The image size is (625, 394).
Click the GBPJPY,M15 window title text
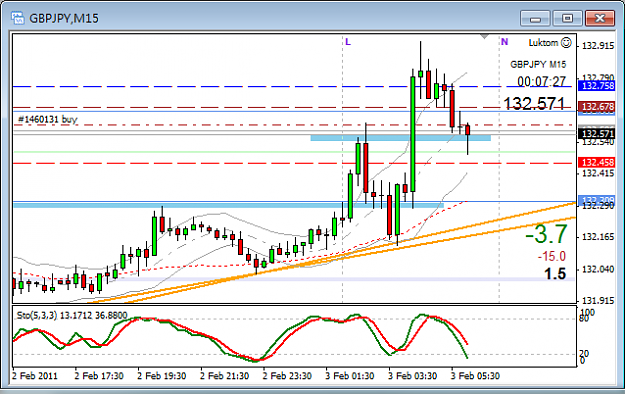pos(64,18)
